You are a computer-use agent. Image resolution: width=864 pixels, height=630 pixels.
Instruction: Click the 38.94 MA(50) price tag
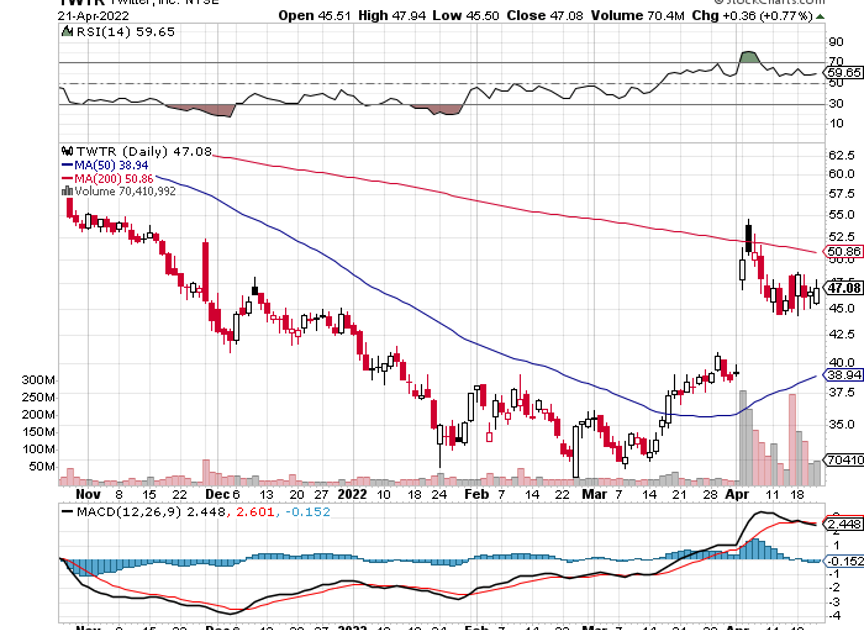pos(841,374)
